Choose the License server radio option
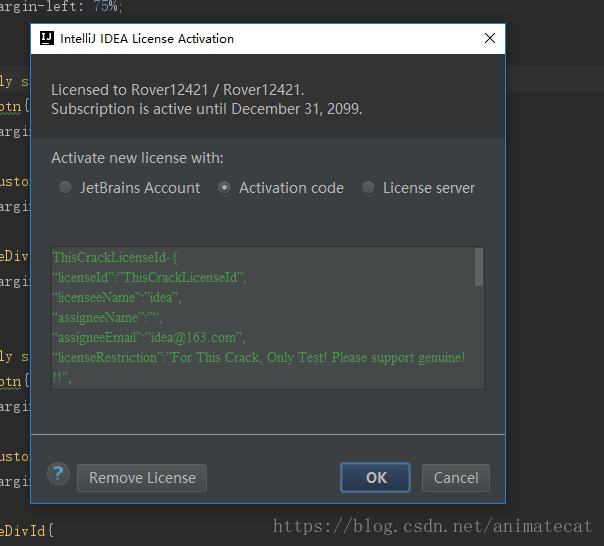 (x=369, y=188)
